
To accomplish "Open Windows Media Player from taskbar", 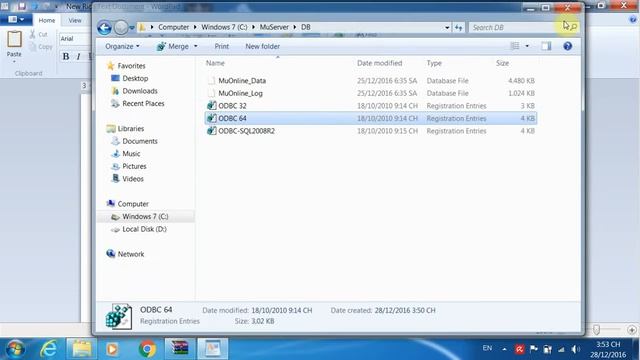I will (113, 349).
